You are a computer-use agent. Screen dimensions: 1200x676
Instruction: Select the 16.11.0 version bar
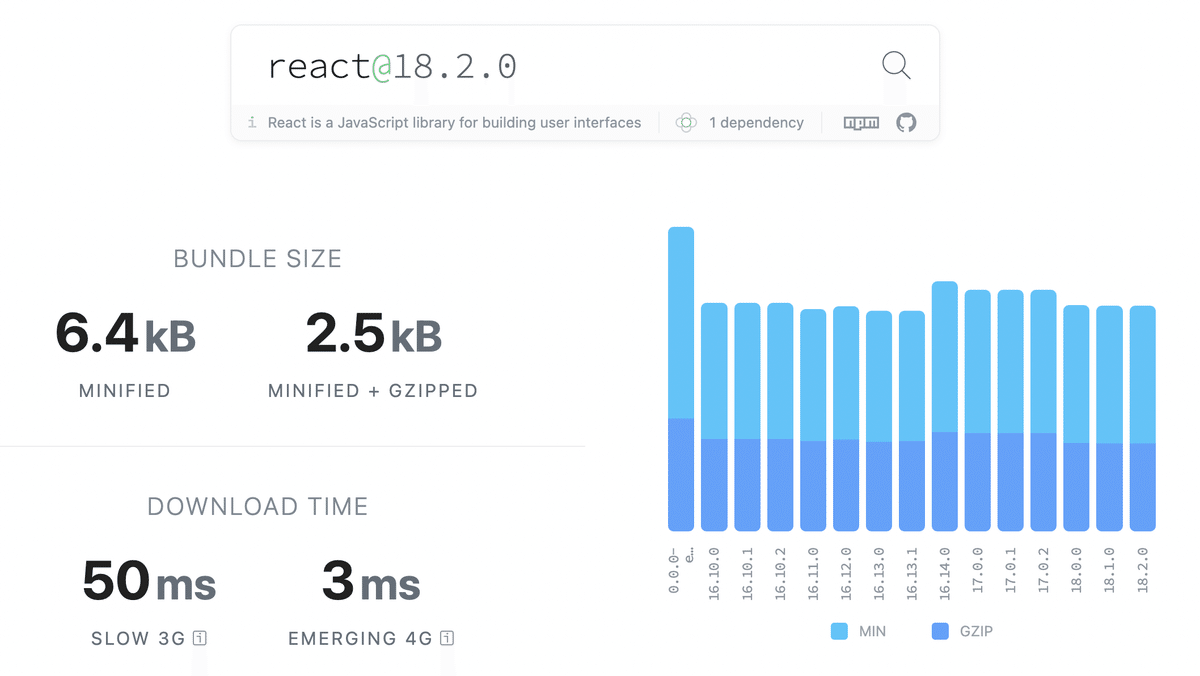coord(813,420)
